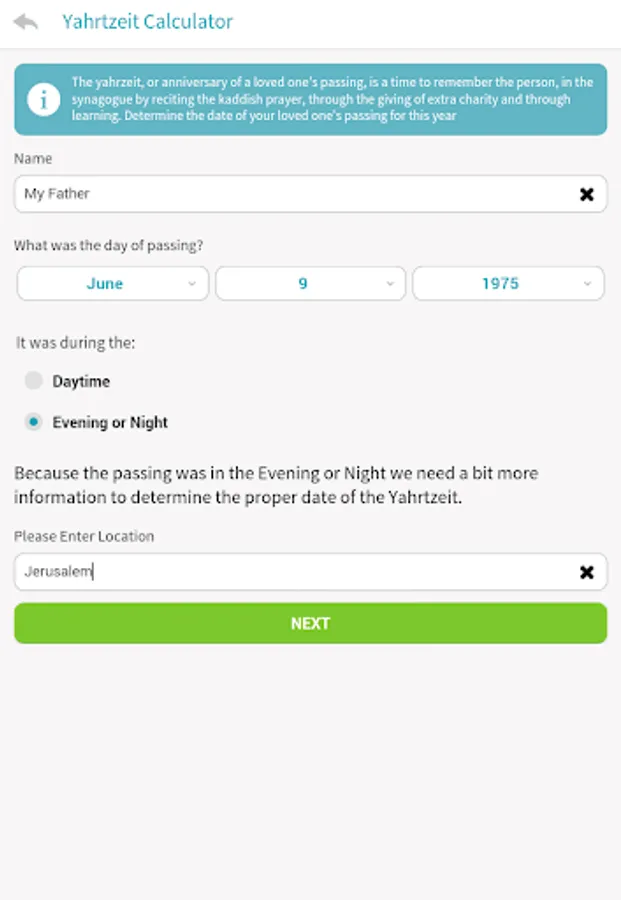Select the Daytime radio option
The height and width of the screenshot is (900, 621).
point(33,381)
